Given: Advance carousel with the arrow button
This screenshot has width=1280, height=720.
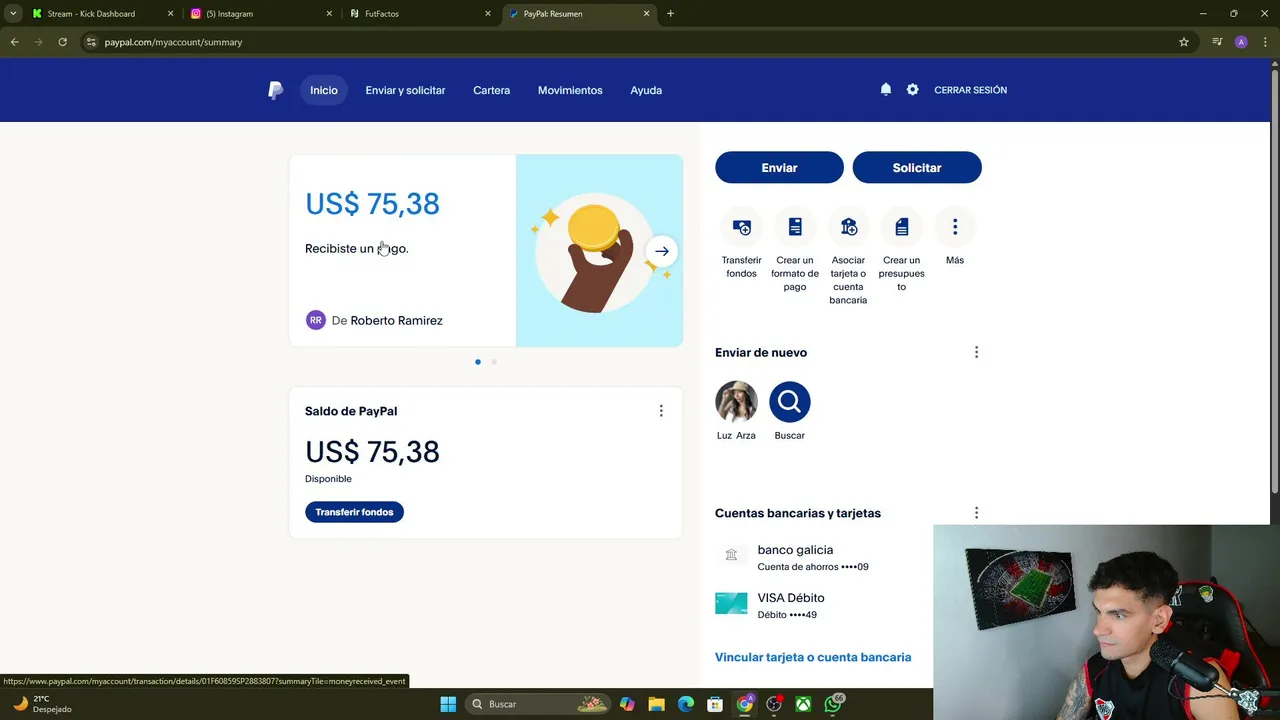Looking at the screenshot, I should coord(662,251).
